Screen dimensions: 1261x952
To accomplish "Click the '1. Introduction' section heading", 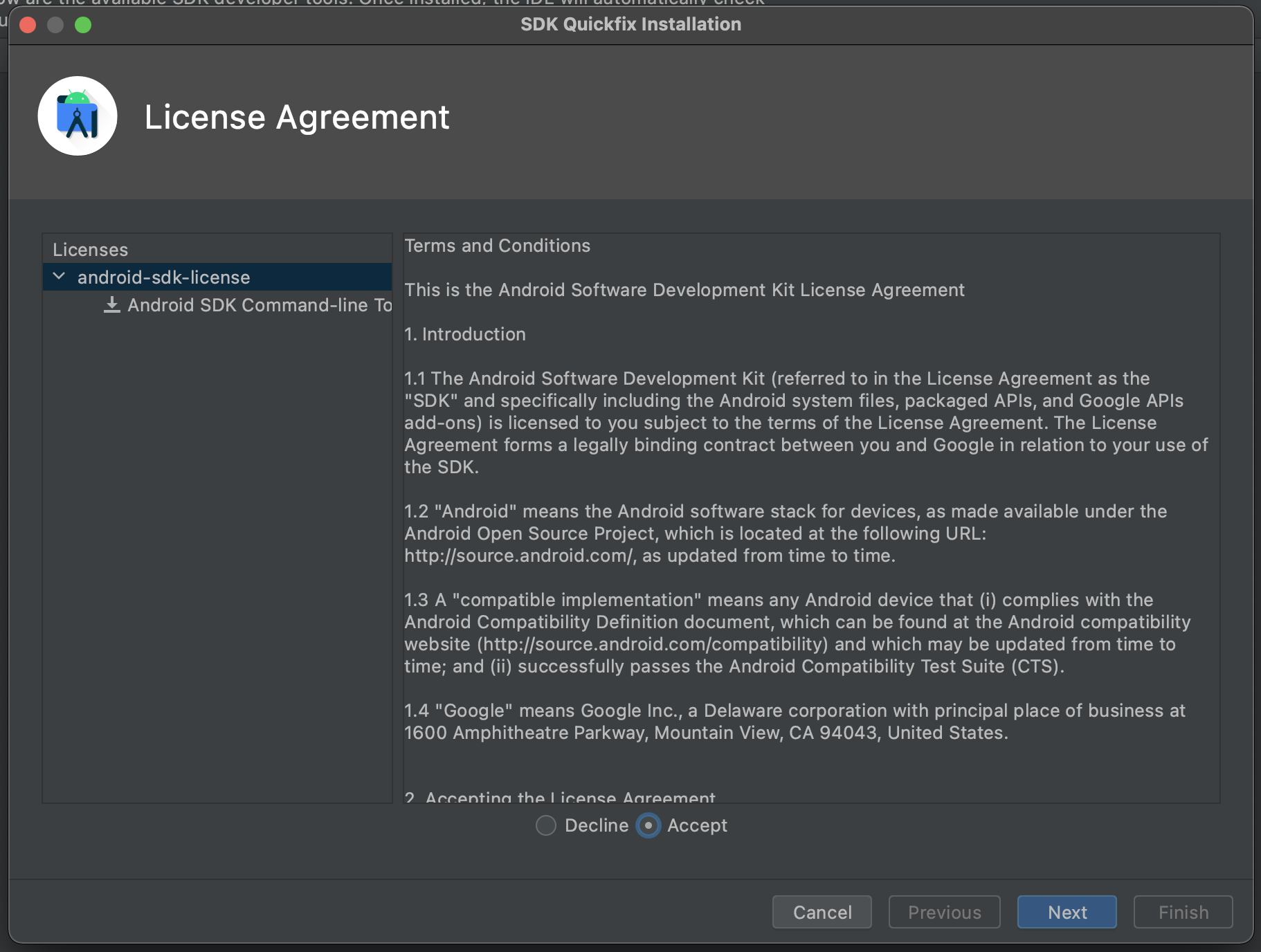I will (465, 334).
